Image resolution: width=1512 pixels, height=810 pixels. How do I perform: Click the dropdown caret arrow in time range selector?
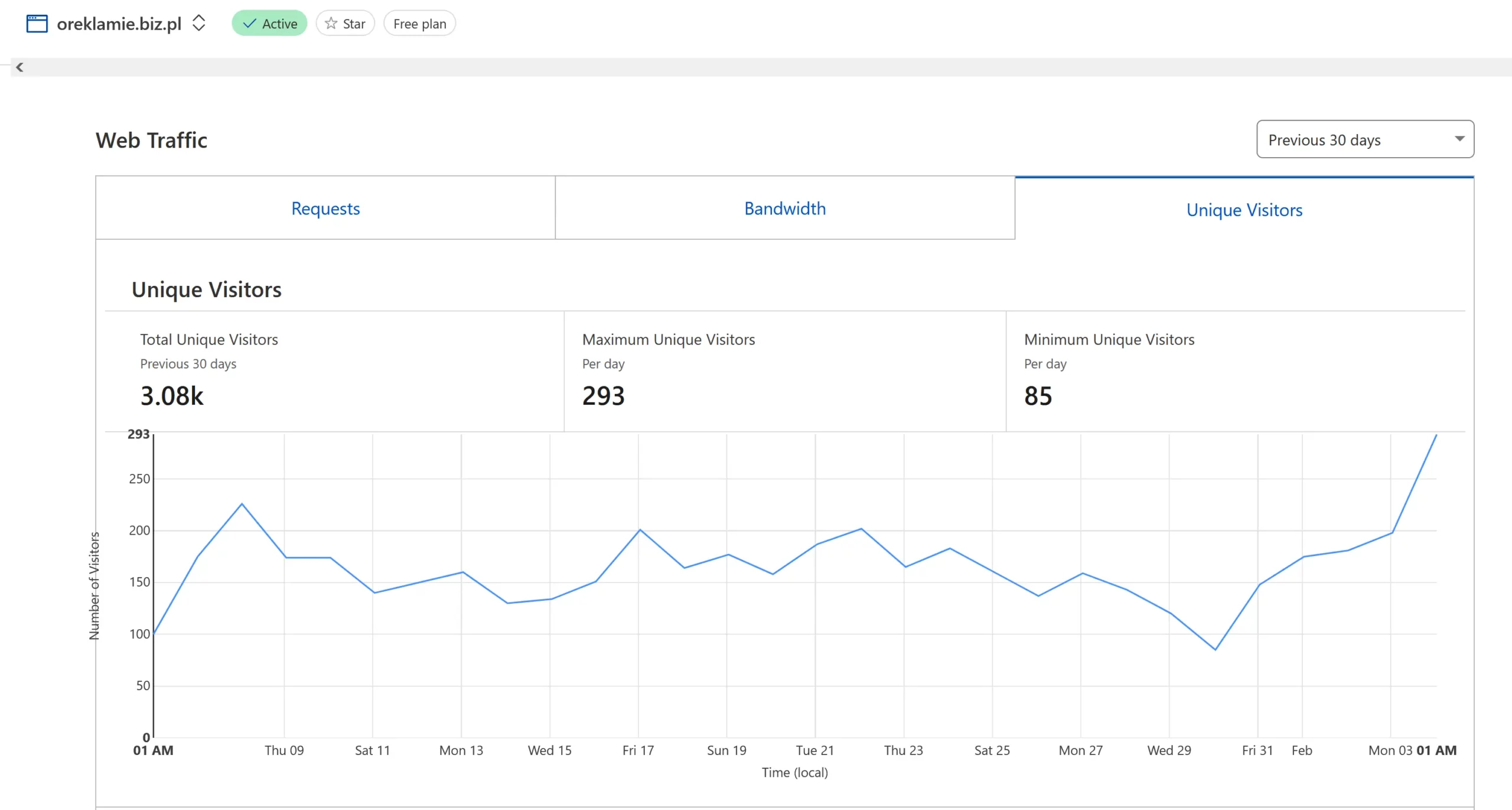(x=1459, y=139)
